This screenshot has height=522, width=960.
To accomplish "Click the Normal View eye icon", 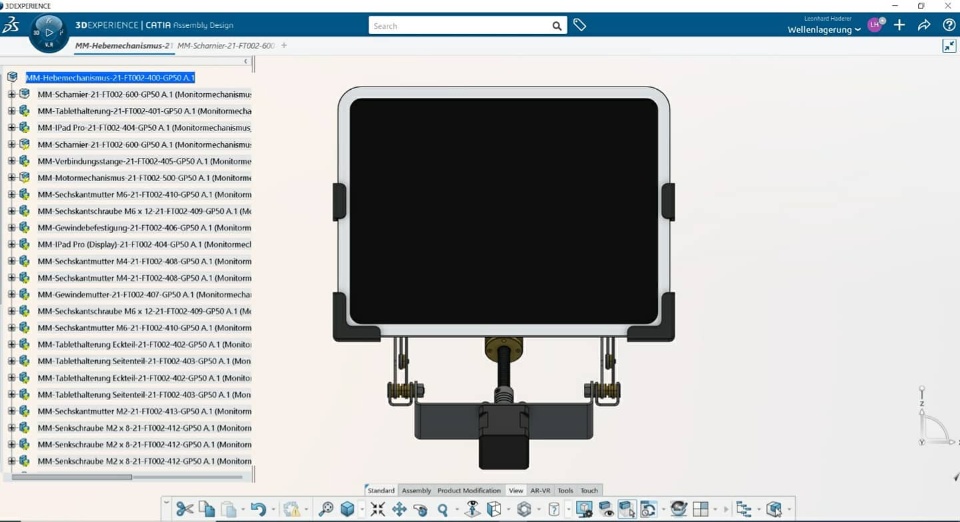I will coord(472,509).
